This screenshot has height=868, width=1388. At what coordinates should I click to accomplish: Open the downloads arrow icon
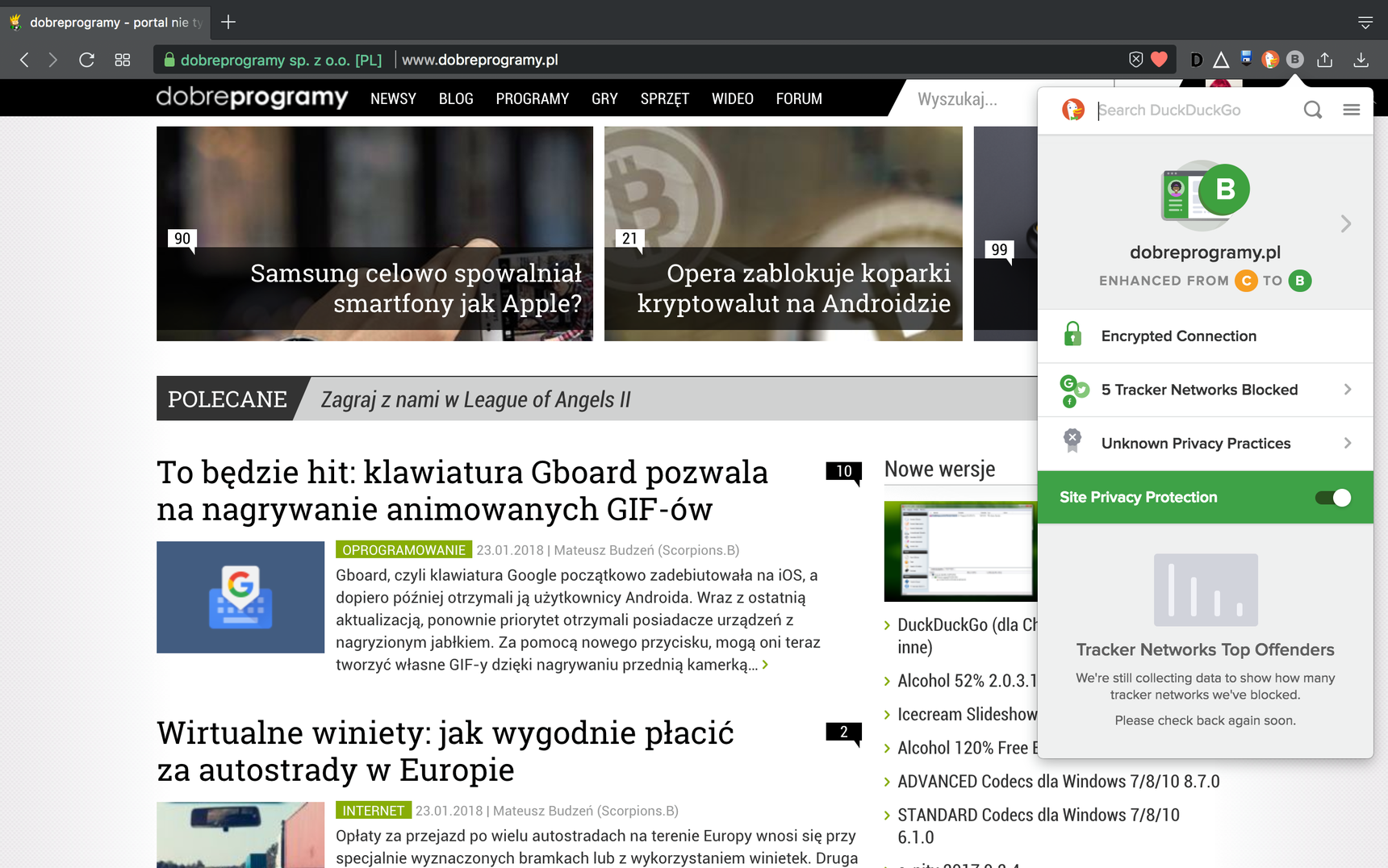point(1361,60)
